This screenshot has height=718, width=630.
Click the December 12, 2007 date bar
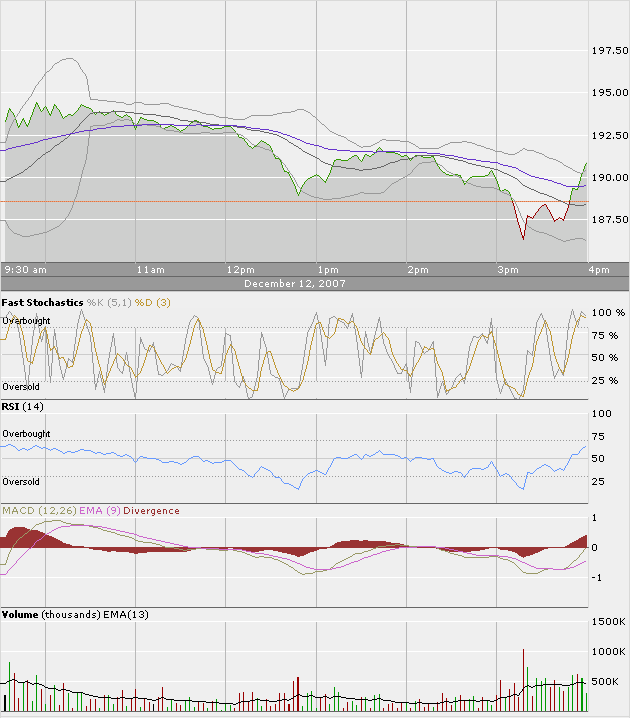[x=315, y=283]
